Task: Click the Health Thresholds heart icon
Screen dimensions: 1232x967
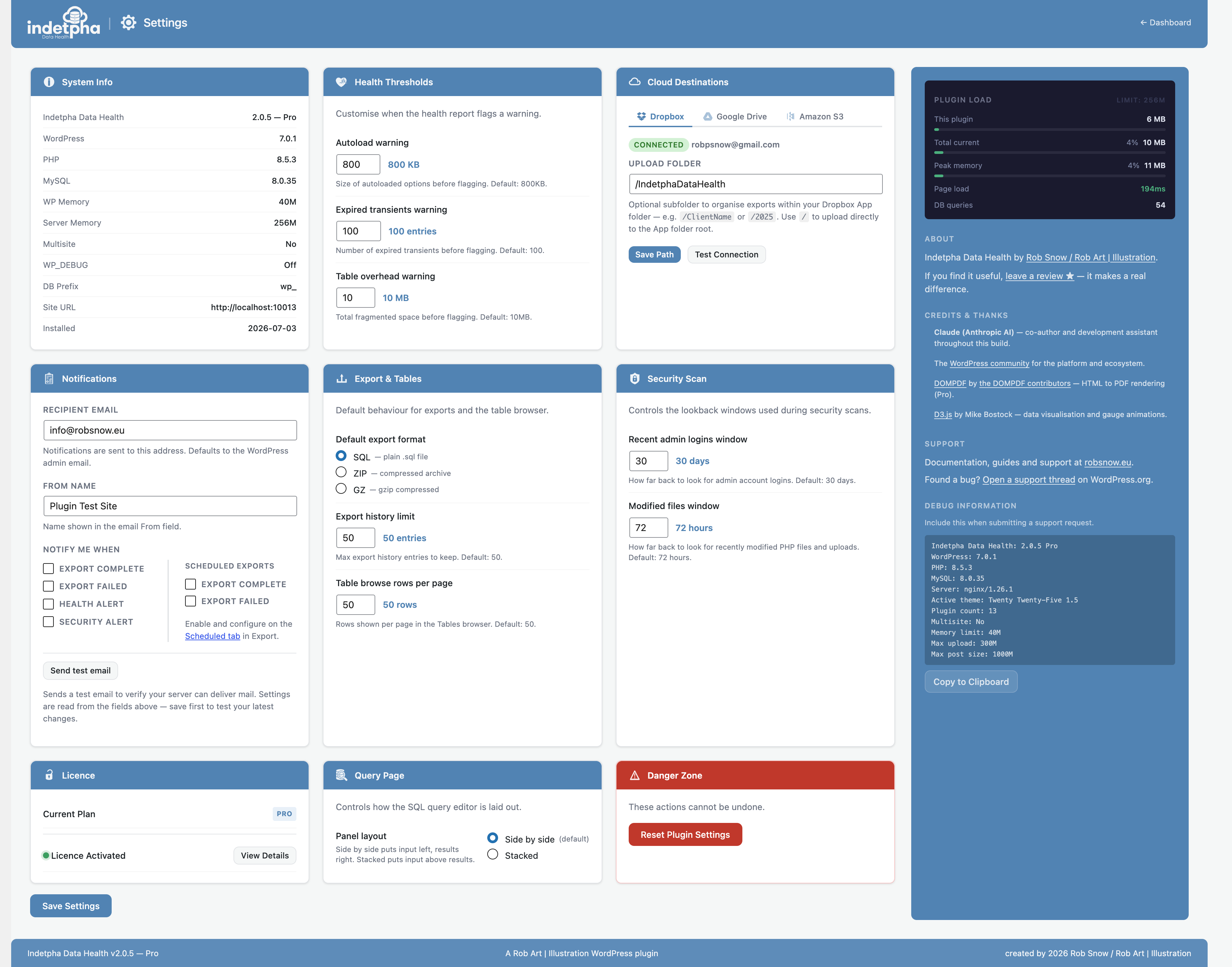Action: tap(341, 82)
